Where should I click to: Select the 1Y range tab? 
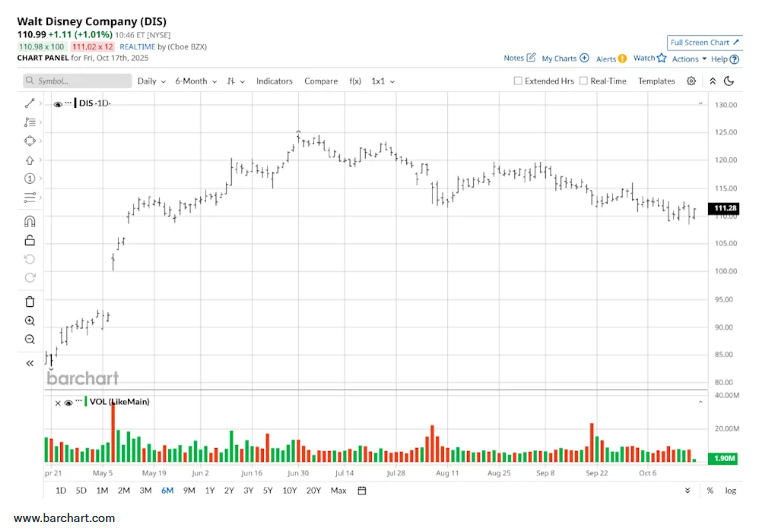point(210,490)
